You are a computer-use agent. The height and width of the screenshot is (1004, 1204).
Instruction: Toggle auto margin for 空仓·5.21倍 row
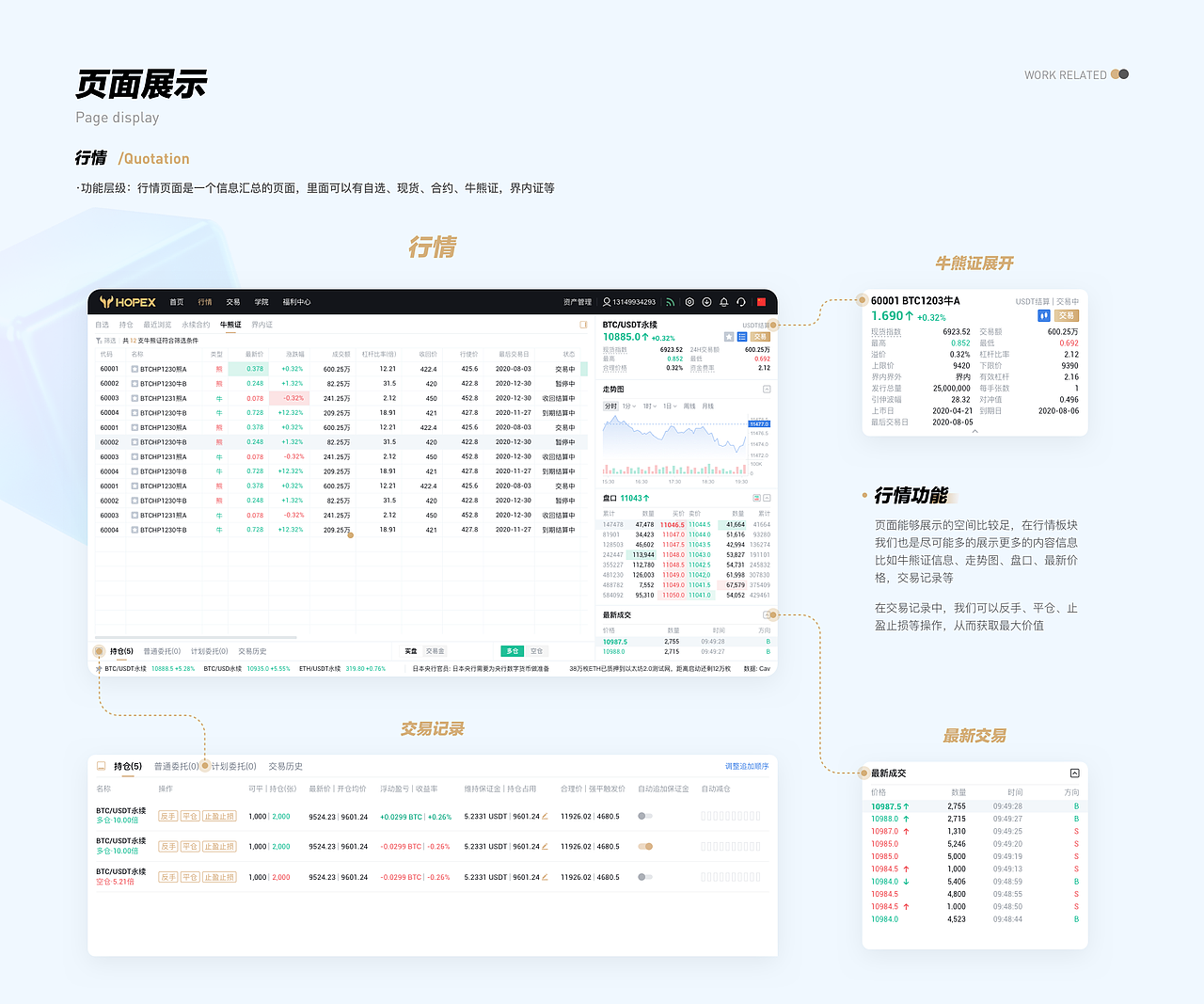click(x=645, y=877)
